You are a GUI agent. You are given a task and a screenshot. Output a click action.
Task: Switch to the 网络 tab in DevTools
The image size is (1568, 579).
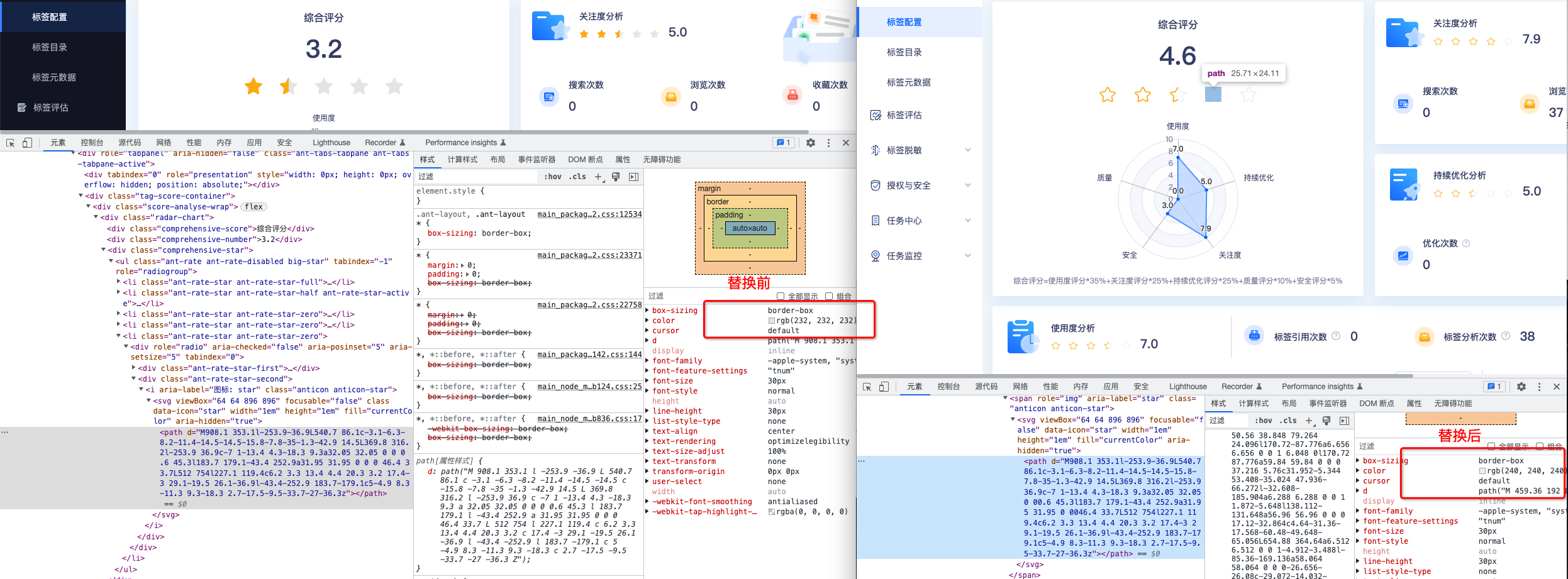click(x=163, y=143)
